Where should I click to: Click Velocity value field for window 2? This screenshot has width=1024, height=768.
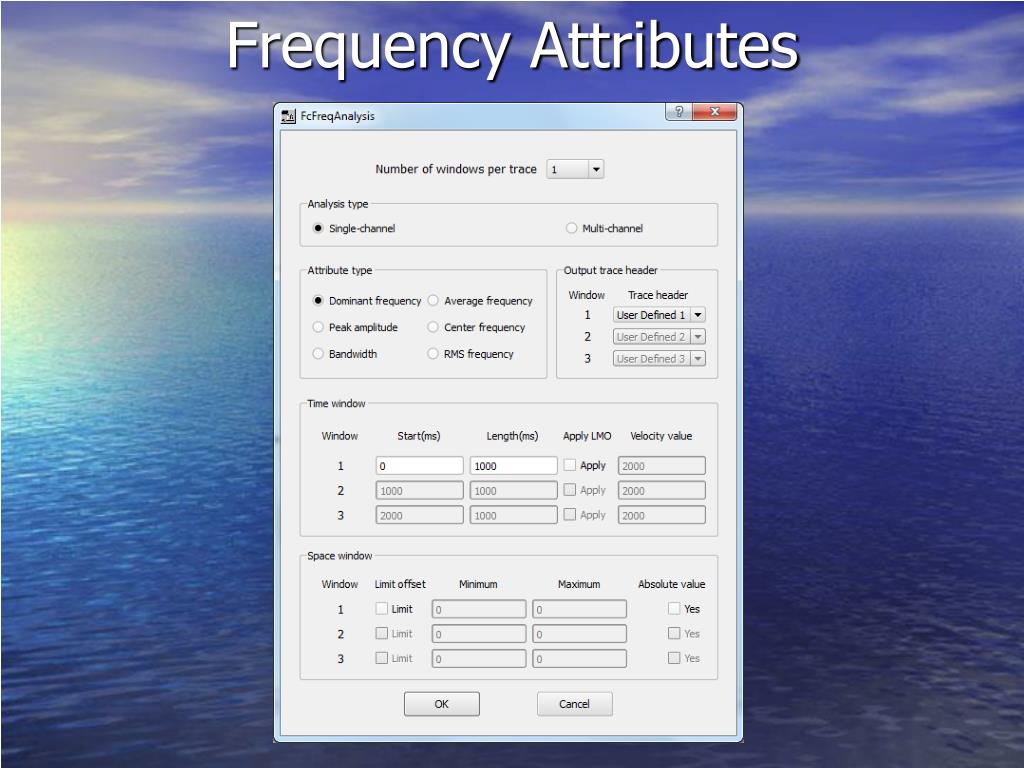662,490
